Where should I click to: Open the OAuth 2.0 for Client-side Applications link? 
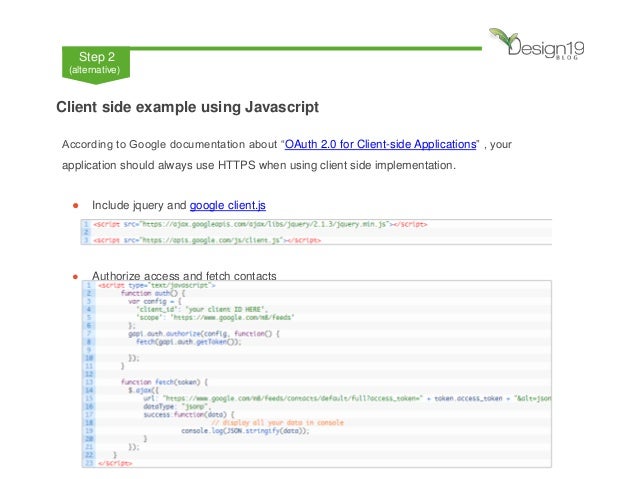click(380, 144)
